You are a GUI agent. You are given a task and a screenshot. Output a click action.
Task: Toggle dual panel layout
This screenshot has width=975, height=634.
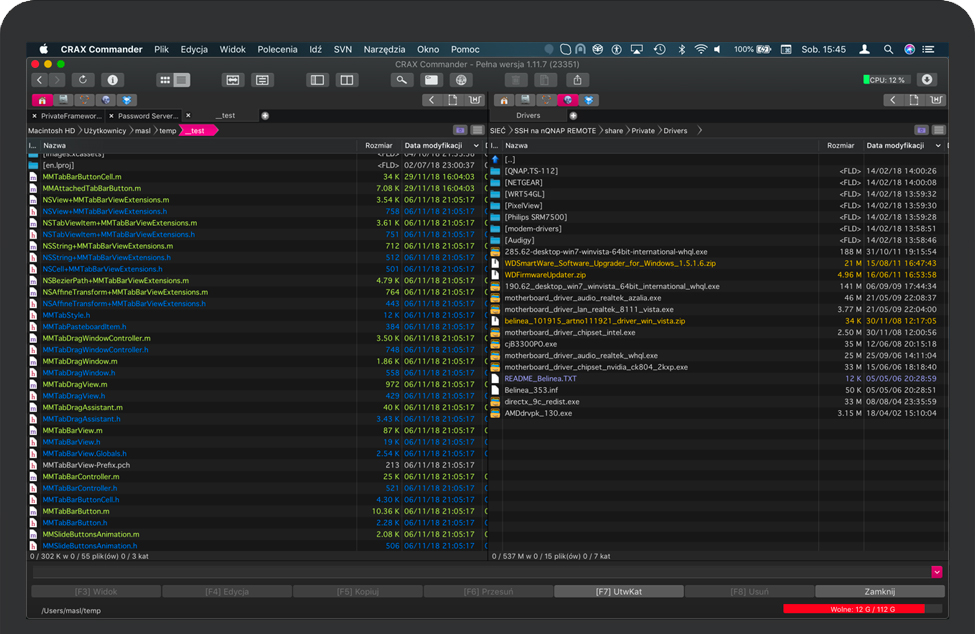pyautogui.click(x=346, y=80)
